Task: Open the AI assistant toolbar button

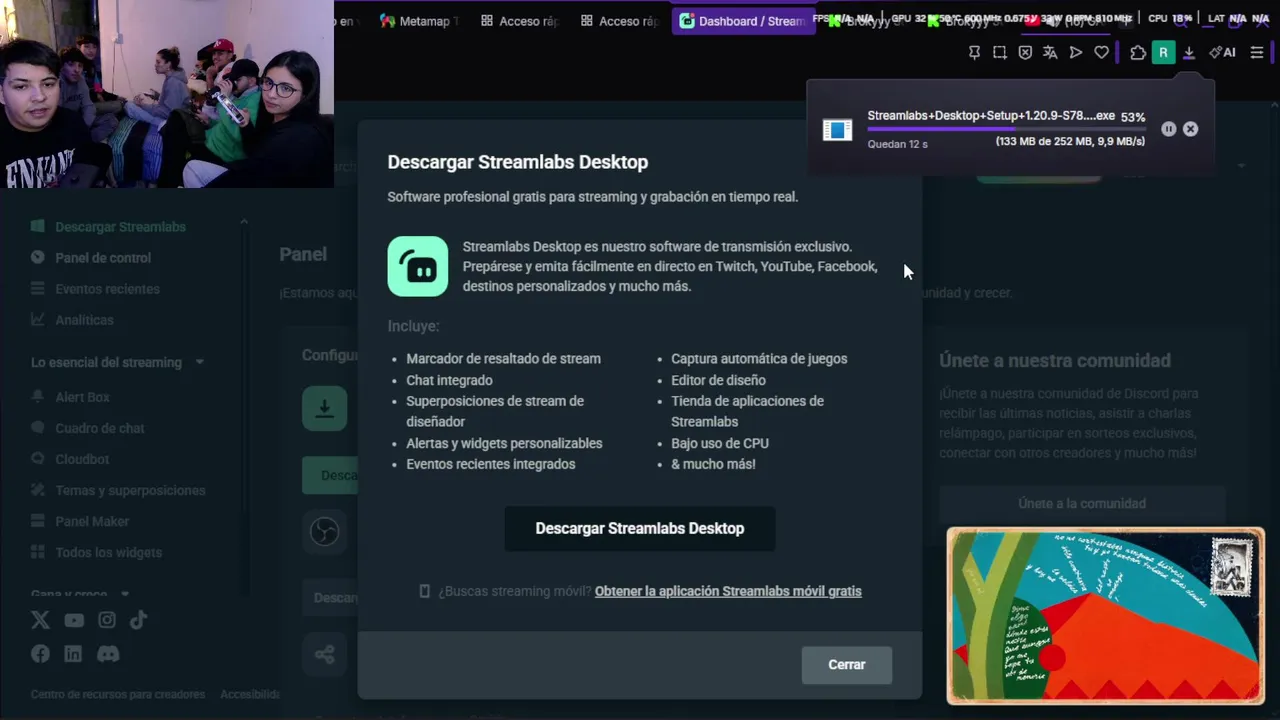Action: tap(1222, 53)
